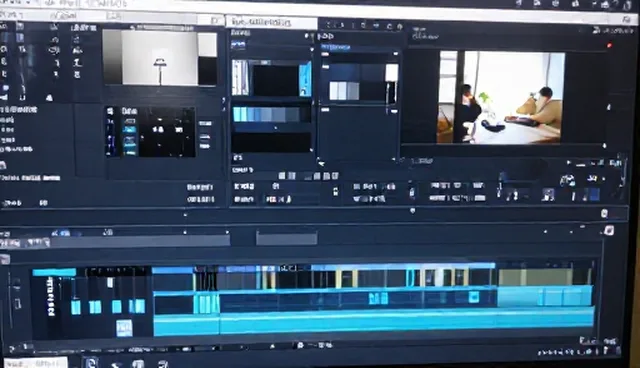Select the white highlighted tab above the middle panel
This screenshot has width=640, height=368.
coord(271,22)
